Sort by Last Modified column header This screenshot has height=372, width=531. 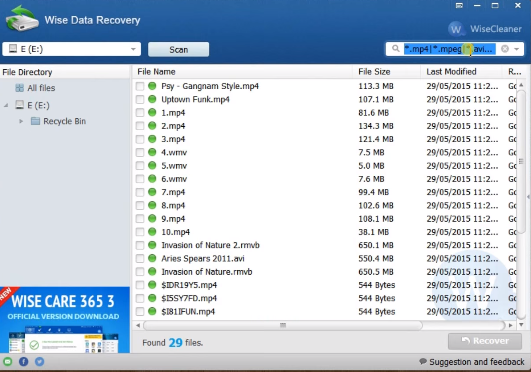coord(461,71)
